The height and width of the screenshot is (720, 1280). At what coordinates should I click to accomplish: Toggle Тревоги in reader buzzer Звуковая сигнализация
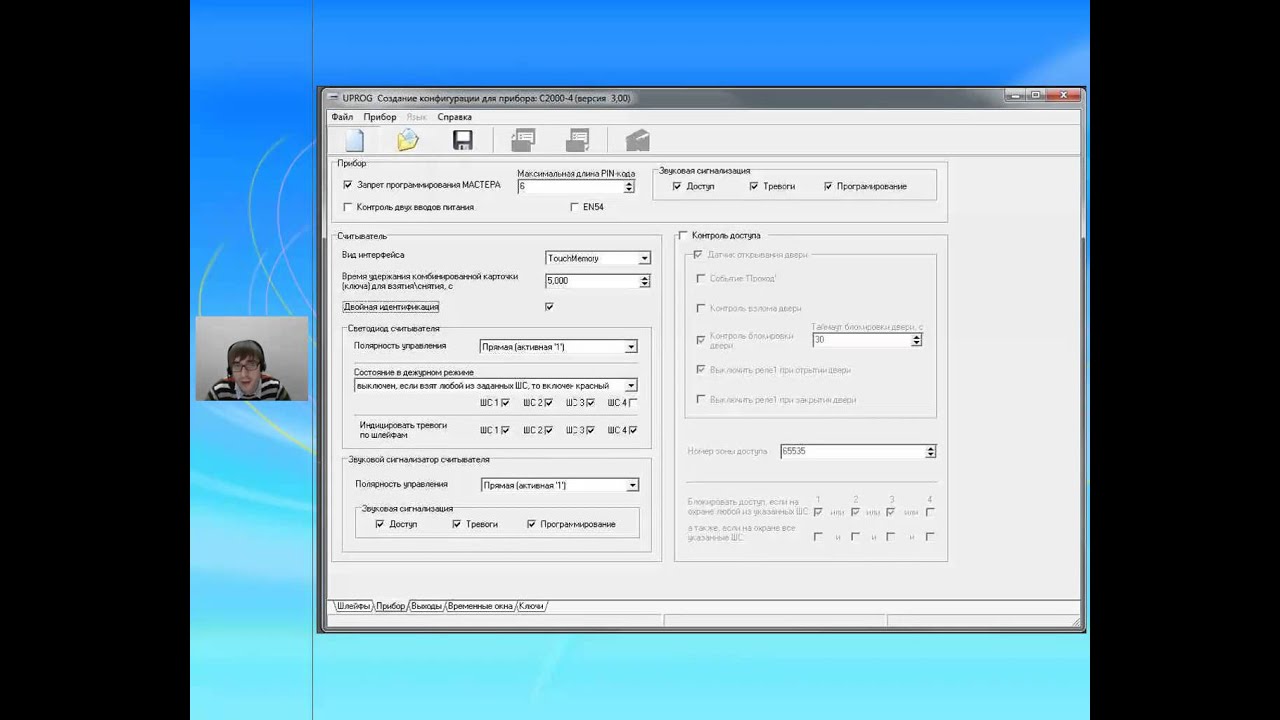tap(457, 524)
